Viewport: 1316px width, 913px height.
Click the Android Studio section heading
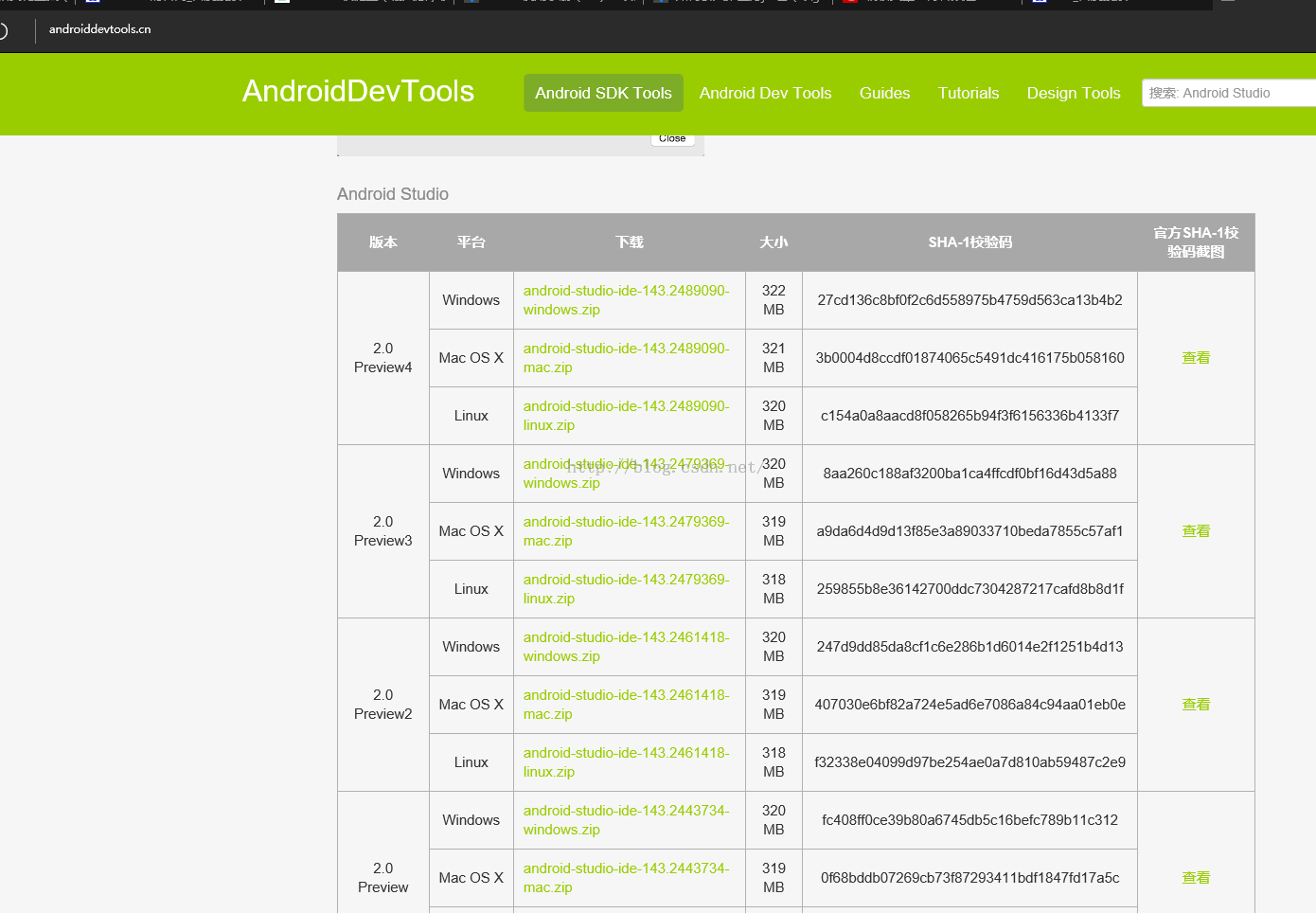click(393, 194)
